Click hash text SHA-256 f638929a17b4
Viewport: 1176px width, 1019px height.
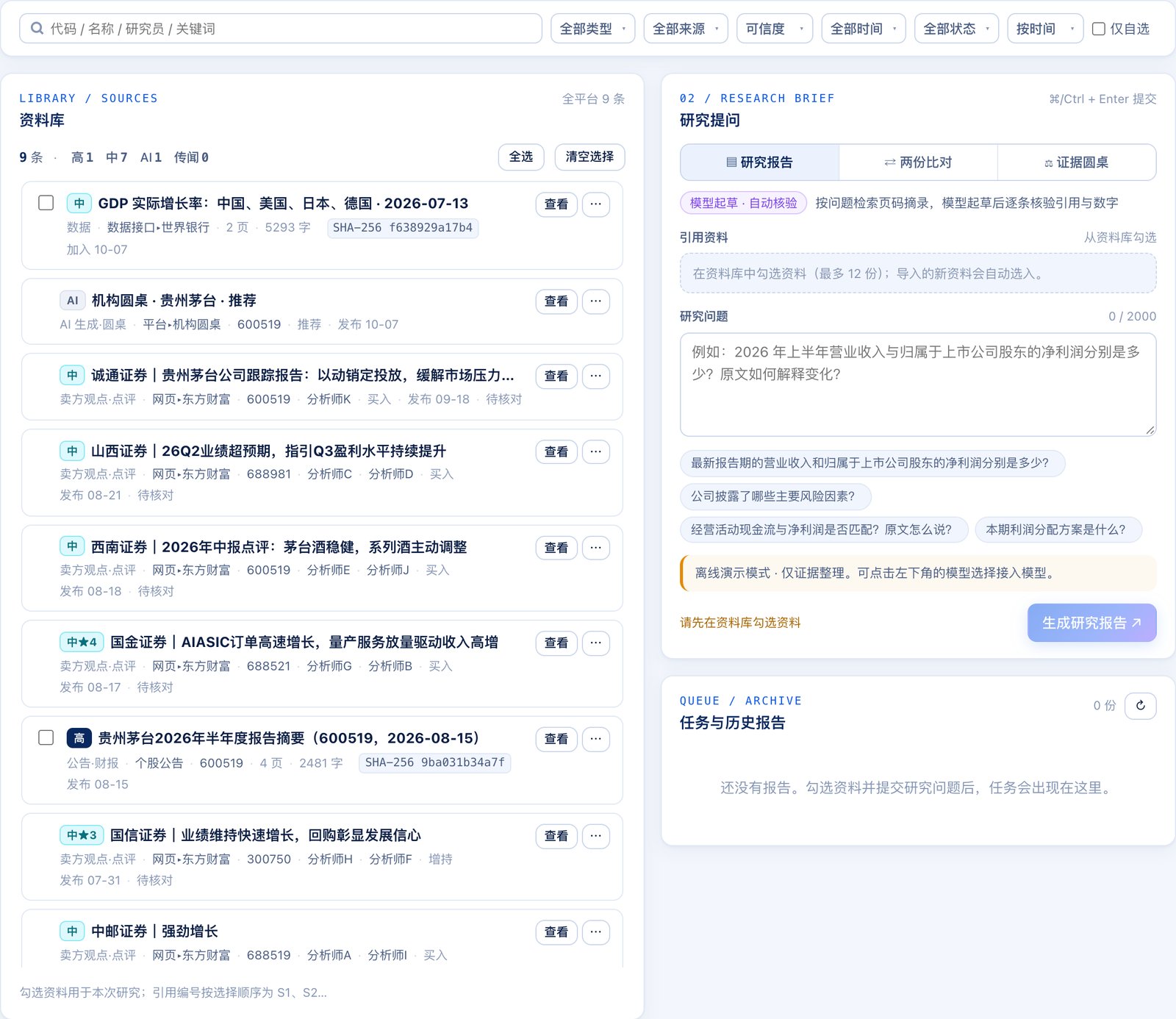pos(403,228)
